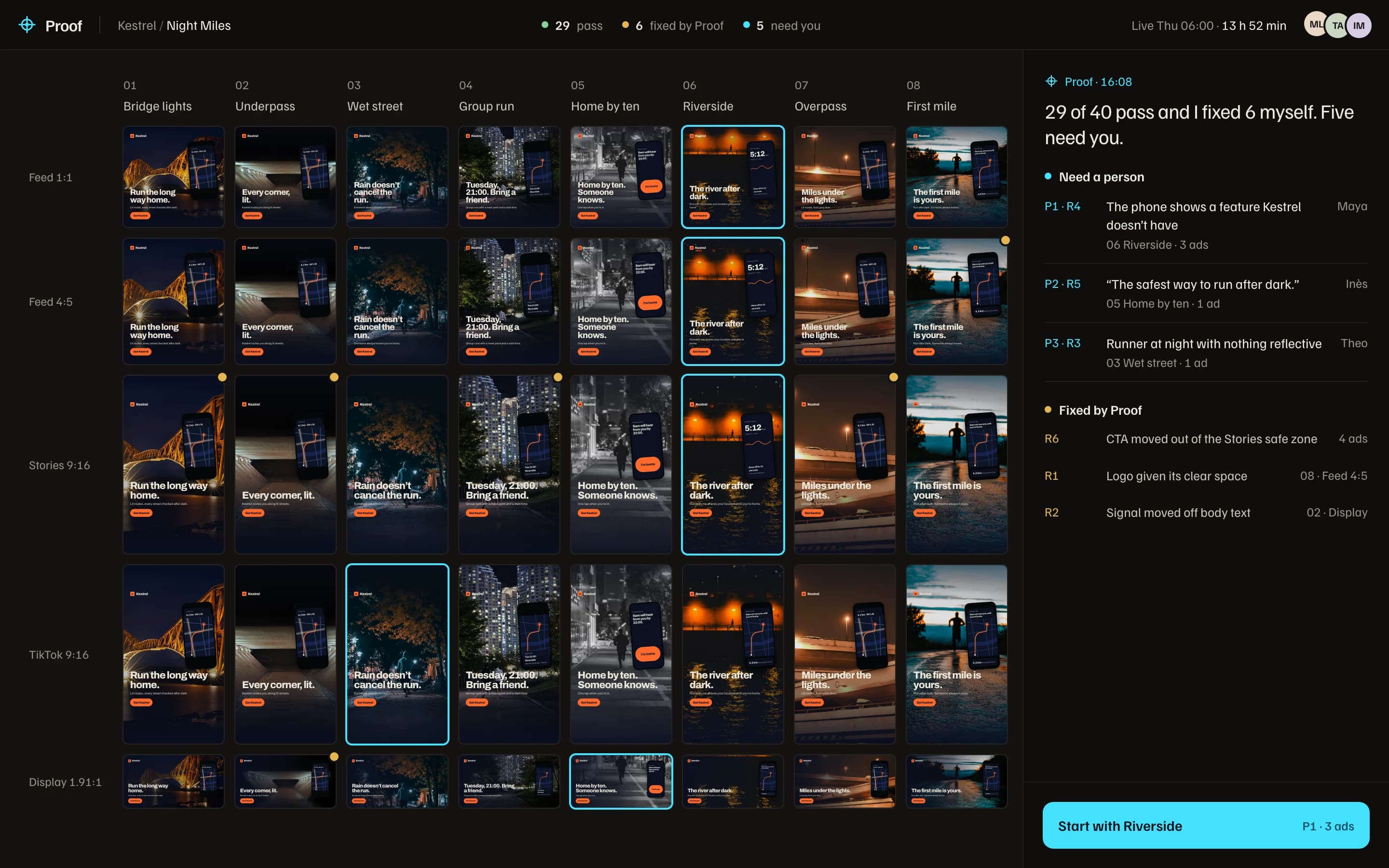Viewport: 1389px width, 868px height.
Task: Open the TA user avatar
Action: 1337,25
